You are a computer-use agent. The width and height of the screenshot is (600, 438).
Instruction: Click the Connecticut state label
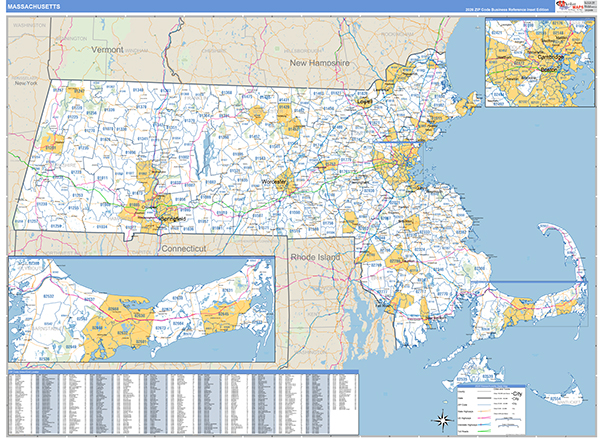click(184, 249)
